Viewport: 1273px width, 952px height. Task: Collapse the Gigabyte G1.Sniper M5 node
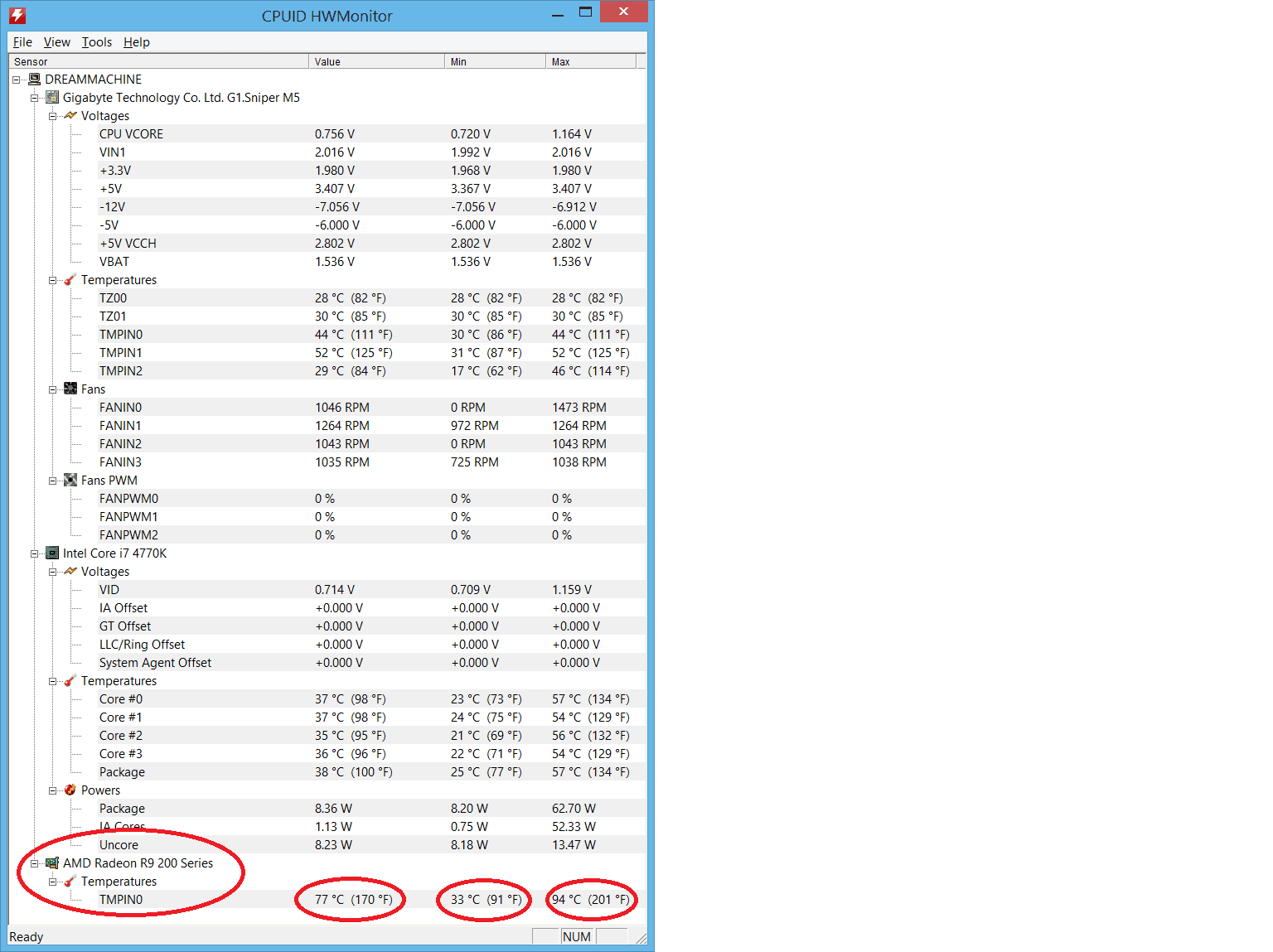(34, 98)
